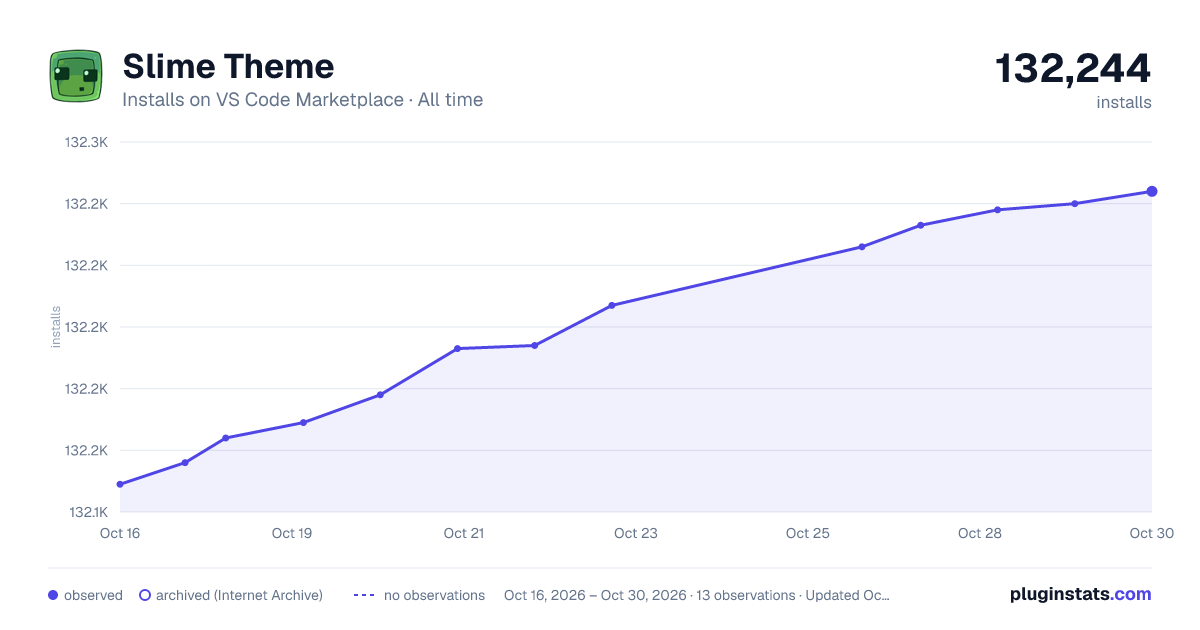The height and width of the screenshot is (630, 1200).
Task: Click the 'Oct 19' x-axis label
Action: (292, 533)
